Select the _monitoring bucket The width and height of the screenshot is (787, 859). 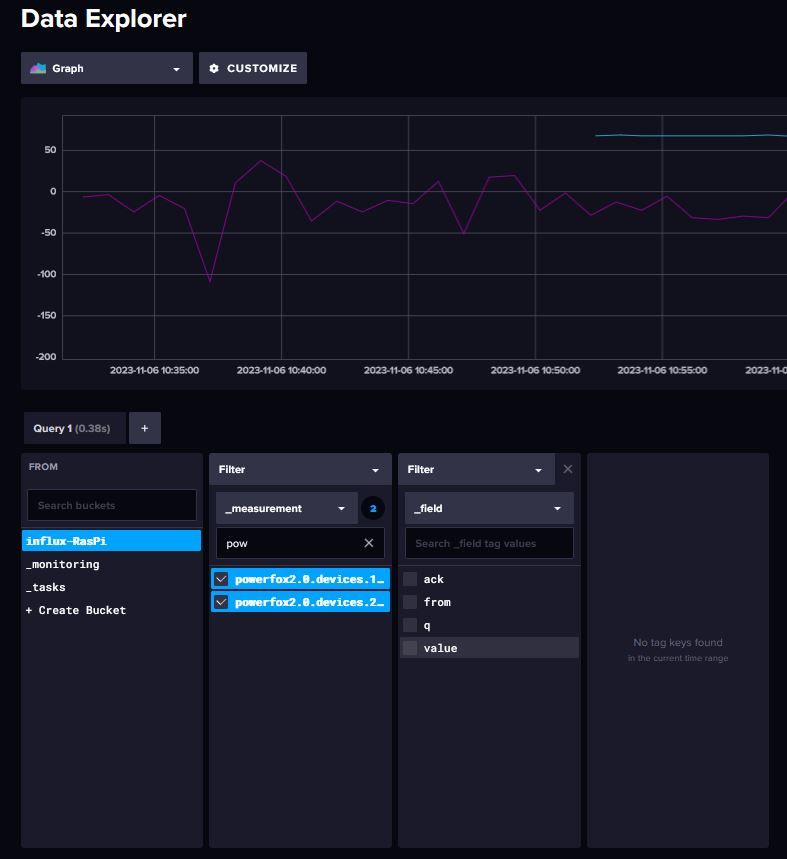click(x=63, y=564)
